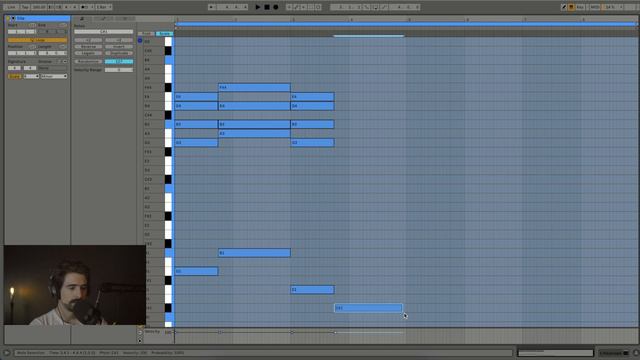The width and height of the screenshot is (640, 360).
Task: Click the Reverse notes button
Action: pyautogui.click(x=89, y=47)
